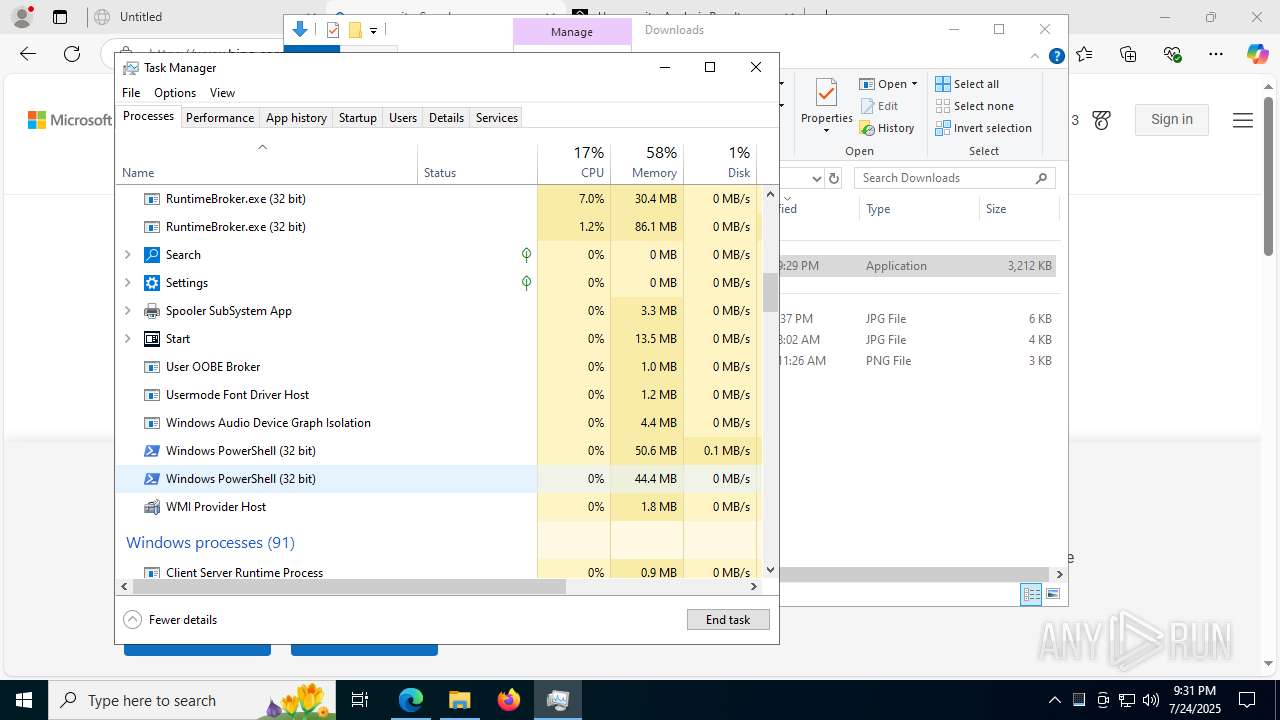Open Firefox from the taskbar
The width and height of the screenshot is (1280, 720).
[509, 700]
